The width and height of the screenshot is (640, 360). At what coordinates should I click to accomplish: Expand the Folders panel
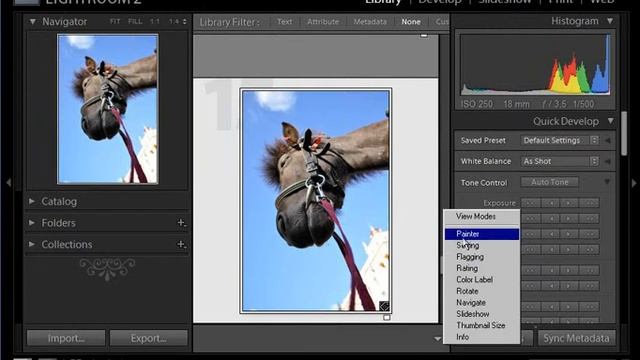pyautogui.click(x=32, y=223)
